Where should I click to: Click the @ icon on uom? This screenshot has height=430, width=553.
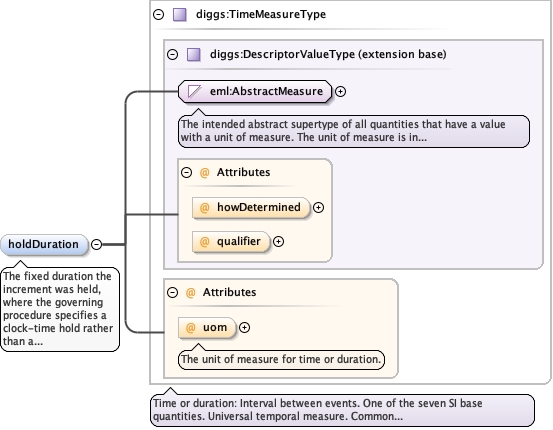click(x=190, y=328)
